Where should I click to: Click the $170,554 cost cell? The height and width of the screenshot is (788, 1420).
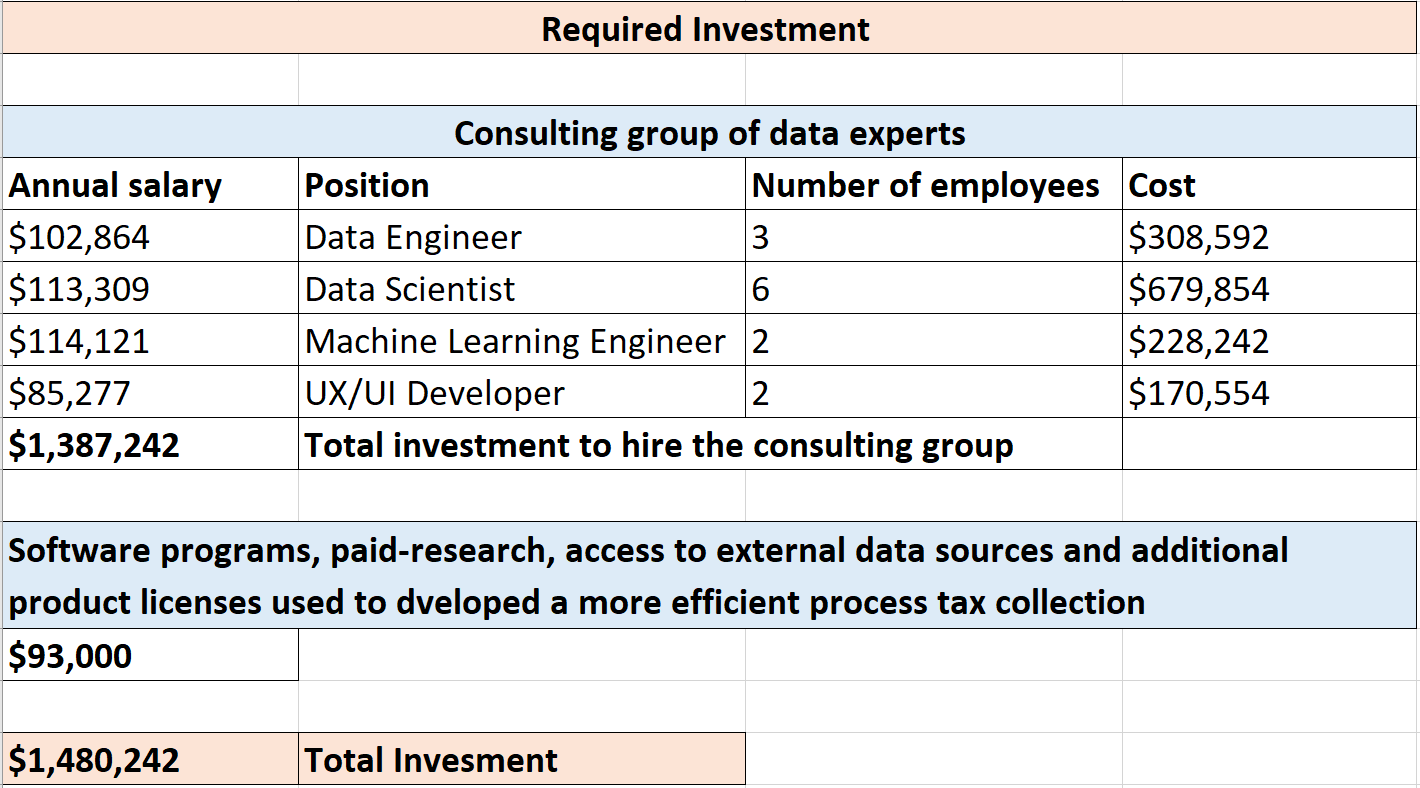[1199, 394]
